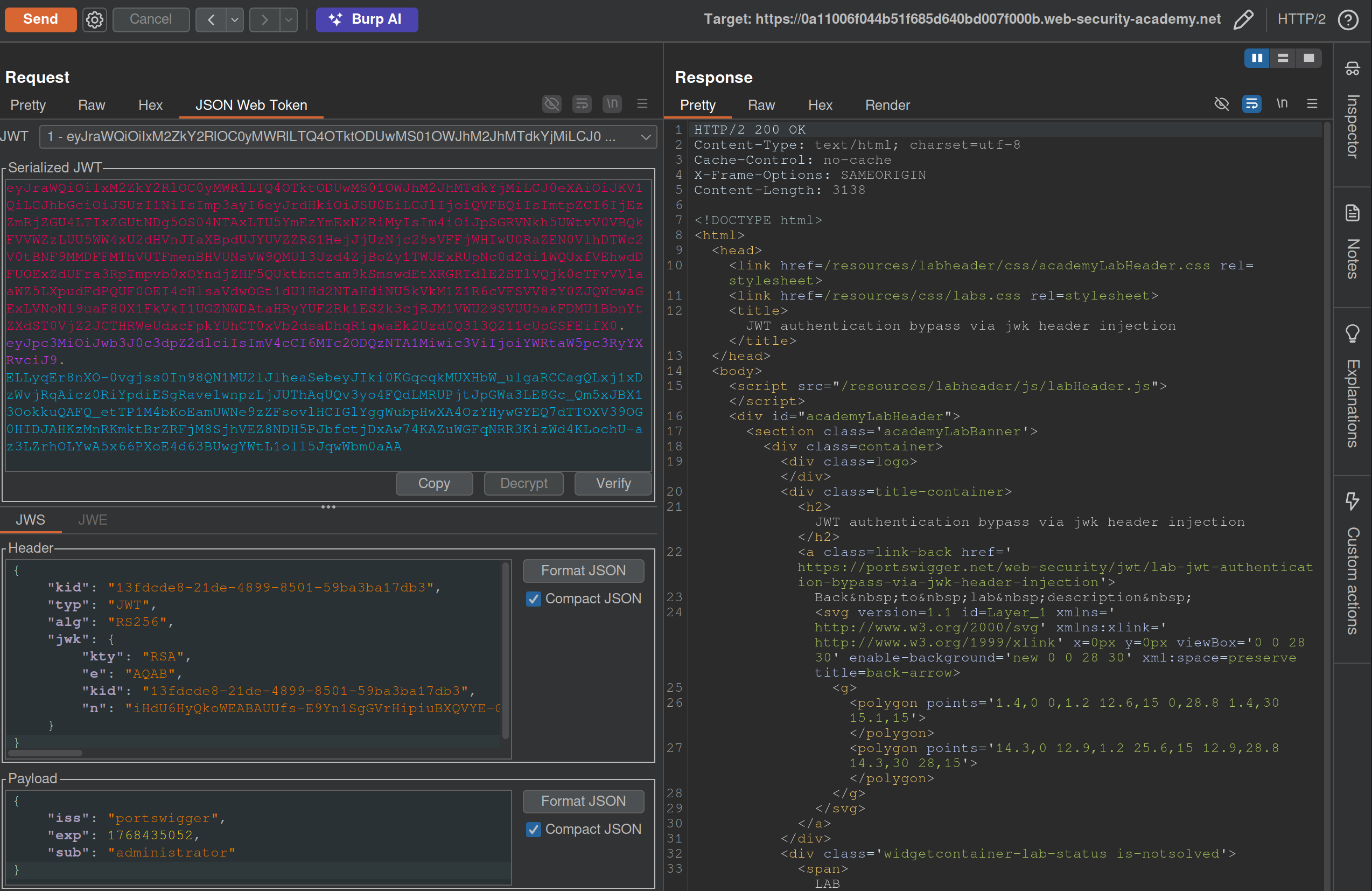
Task: Switch request view to Raw tab
Action: click(x=91, y=106)
